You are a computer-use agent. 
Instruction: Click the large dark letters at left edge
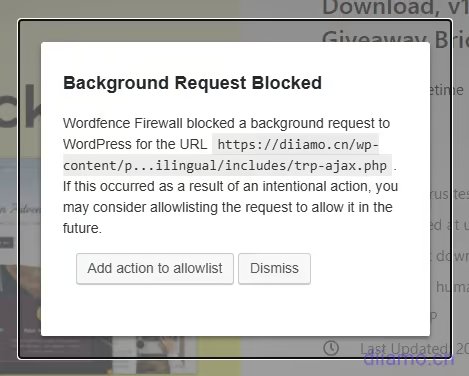[x=20, y=106]
